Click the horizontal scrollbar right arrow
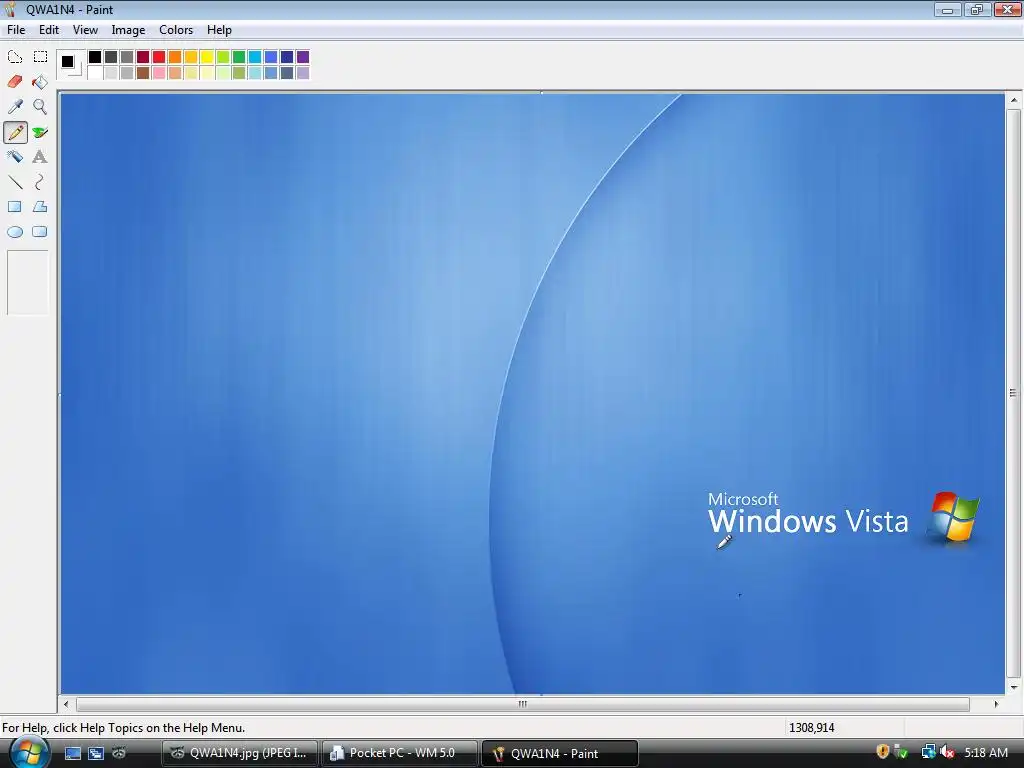The image size is (1024, 768). tap(997, 704)
